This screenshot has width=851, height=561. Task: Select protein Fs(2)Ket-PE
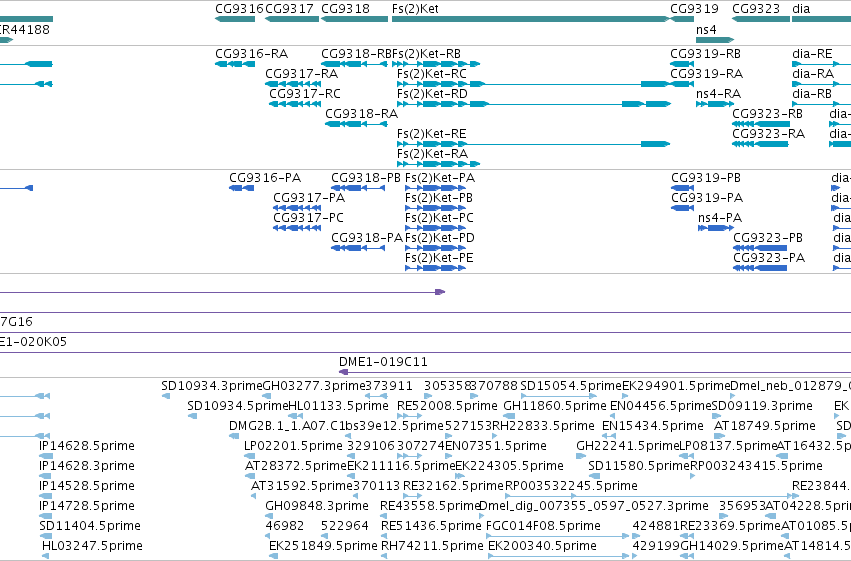pos(435,269)
